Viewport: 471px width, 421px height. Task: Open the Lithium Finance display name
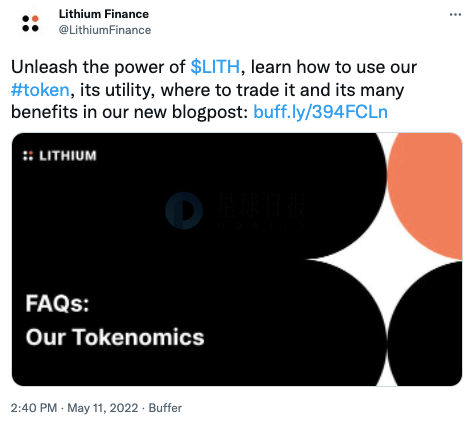pyautogui.click(x=104, y=14)
